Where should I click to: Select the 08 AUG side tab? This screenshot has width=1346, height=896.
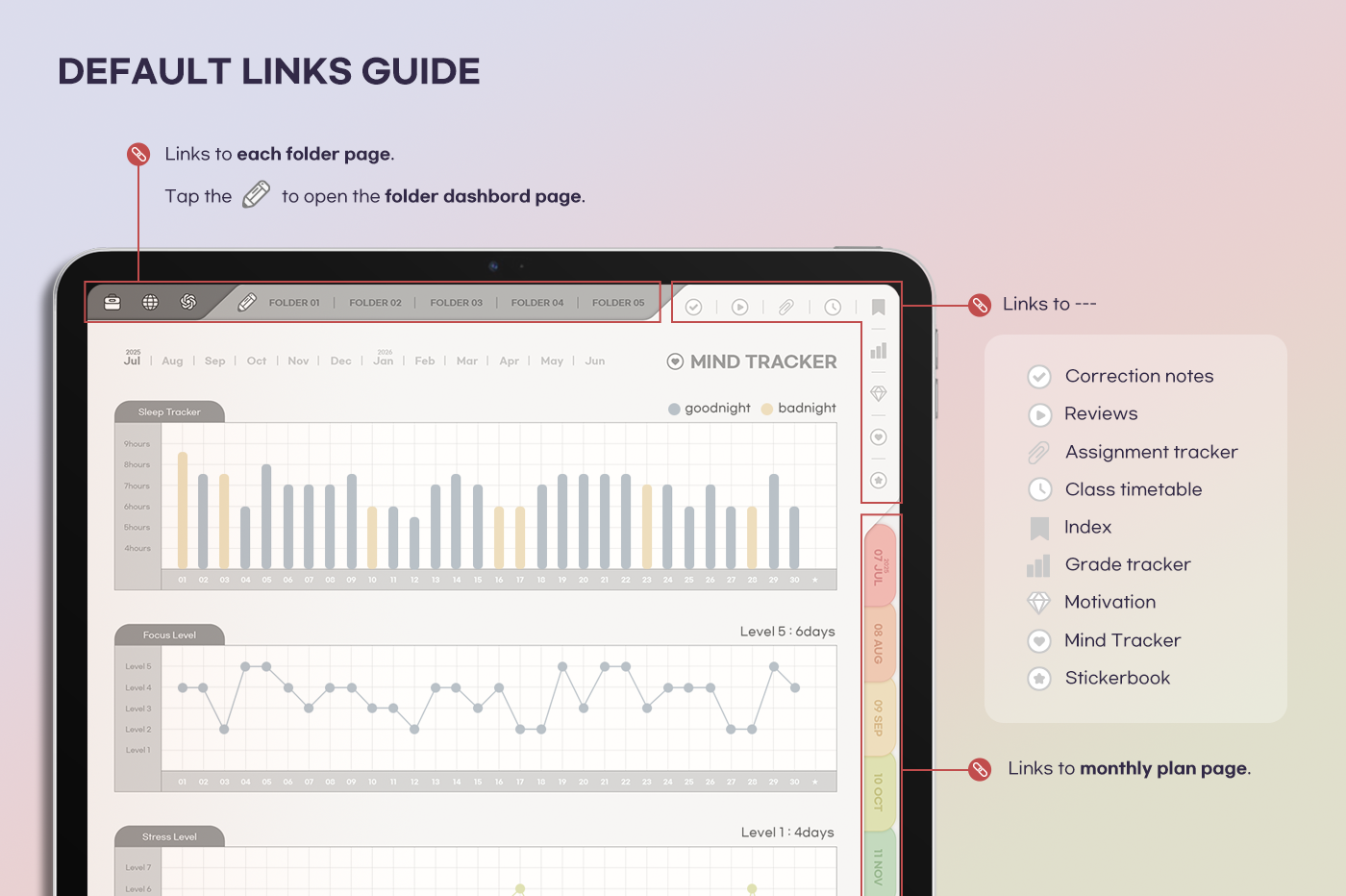[879, 643]
